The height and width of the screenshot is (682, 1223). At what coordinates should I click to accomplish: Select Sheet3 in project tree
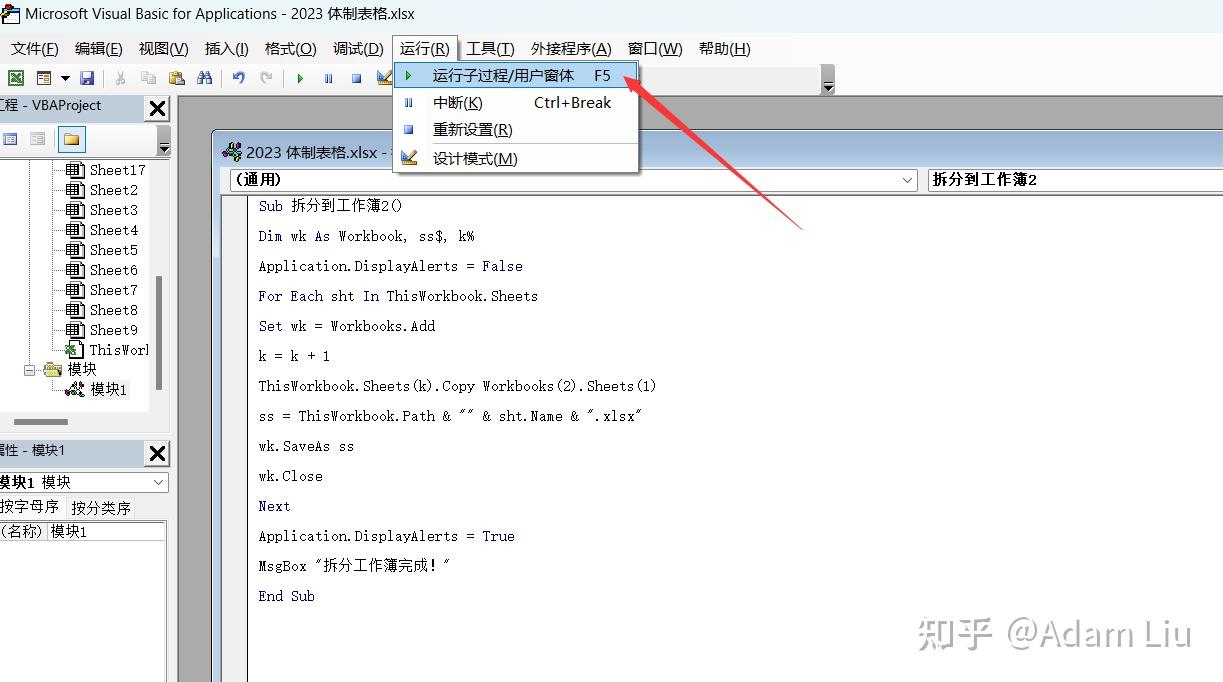tap(102, 210)
